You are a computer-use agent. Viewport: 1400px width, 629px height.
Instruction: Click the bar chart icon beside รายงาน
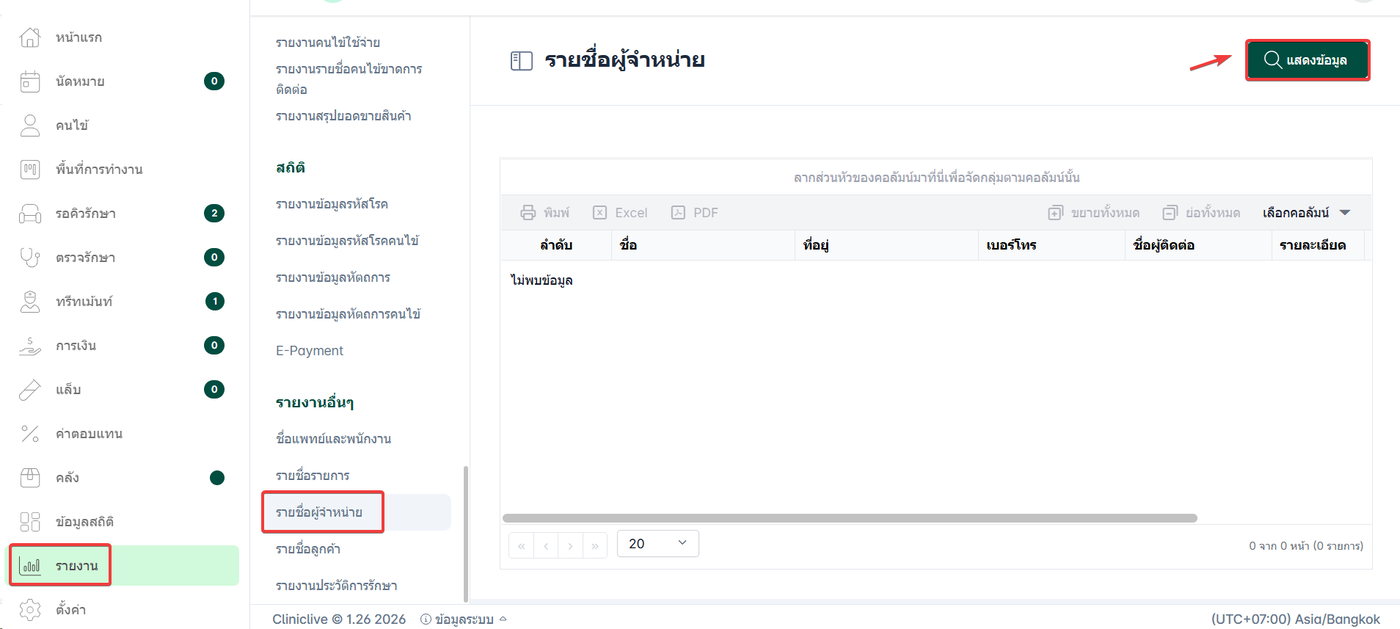coord(31,566)
